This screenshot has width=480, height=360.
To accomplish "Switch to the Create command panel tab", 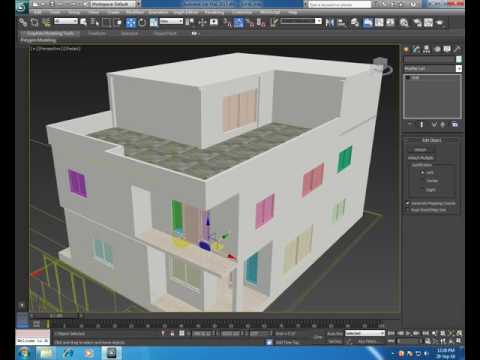I will pos(406,49).
